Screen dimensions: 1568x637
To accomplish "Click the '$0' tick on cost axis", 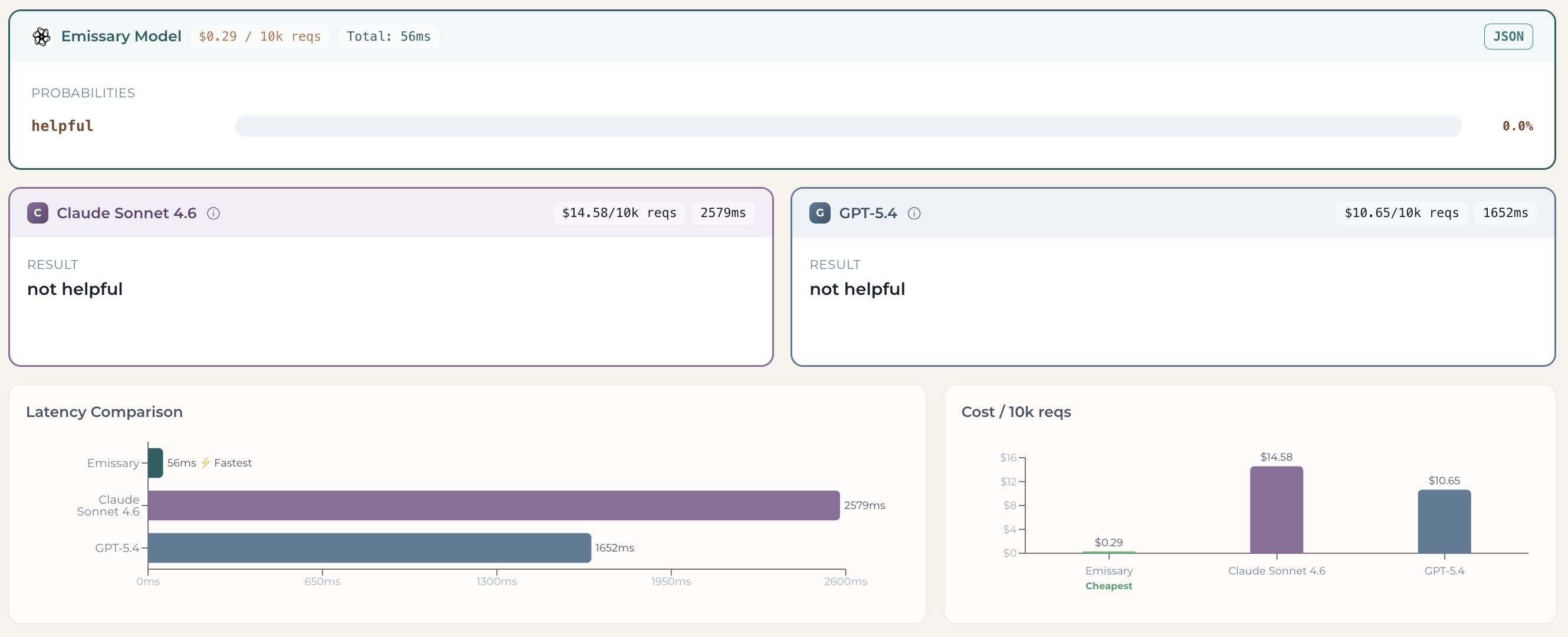I will tap(1010, 553).
